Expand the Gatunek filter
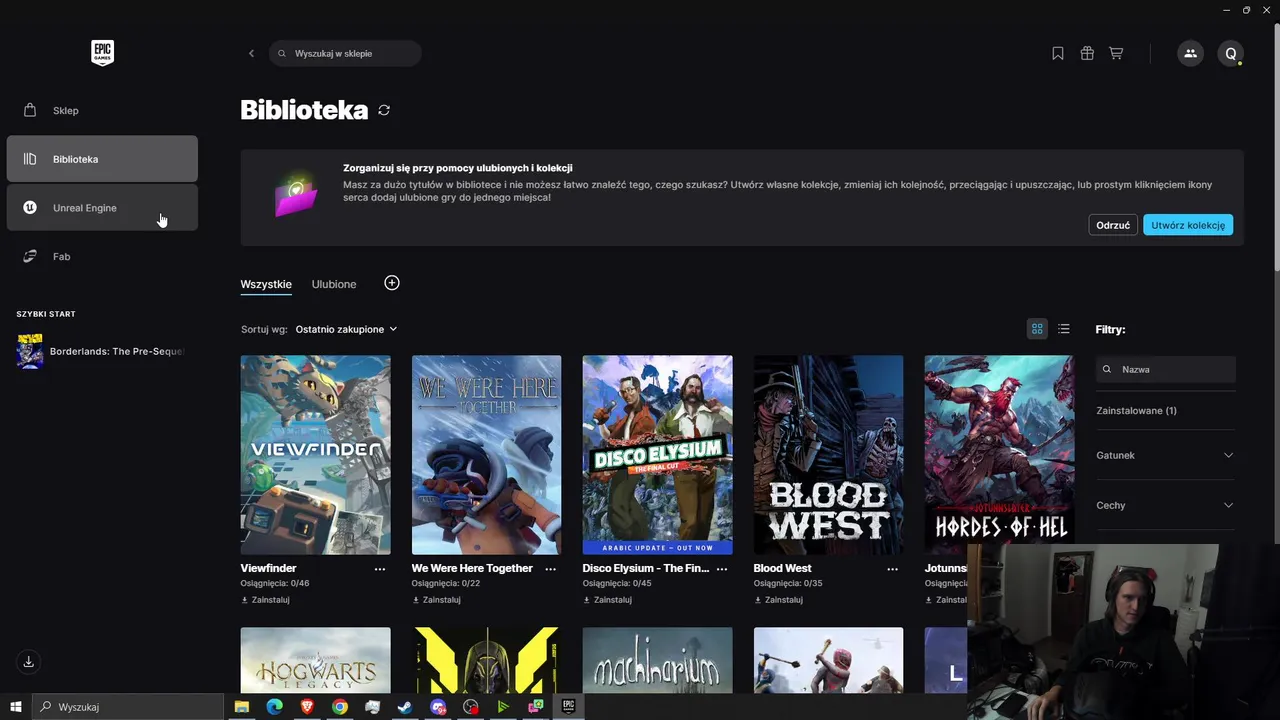1280x720 pixels. pyautogui.click(x=1166, y=455)
